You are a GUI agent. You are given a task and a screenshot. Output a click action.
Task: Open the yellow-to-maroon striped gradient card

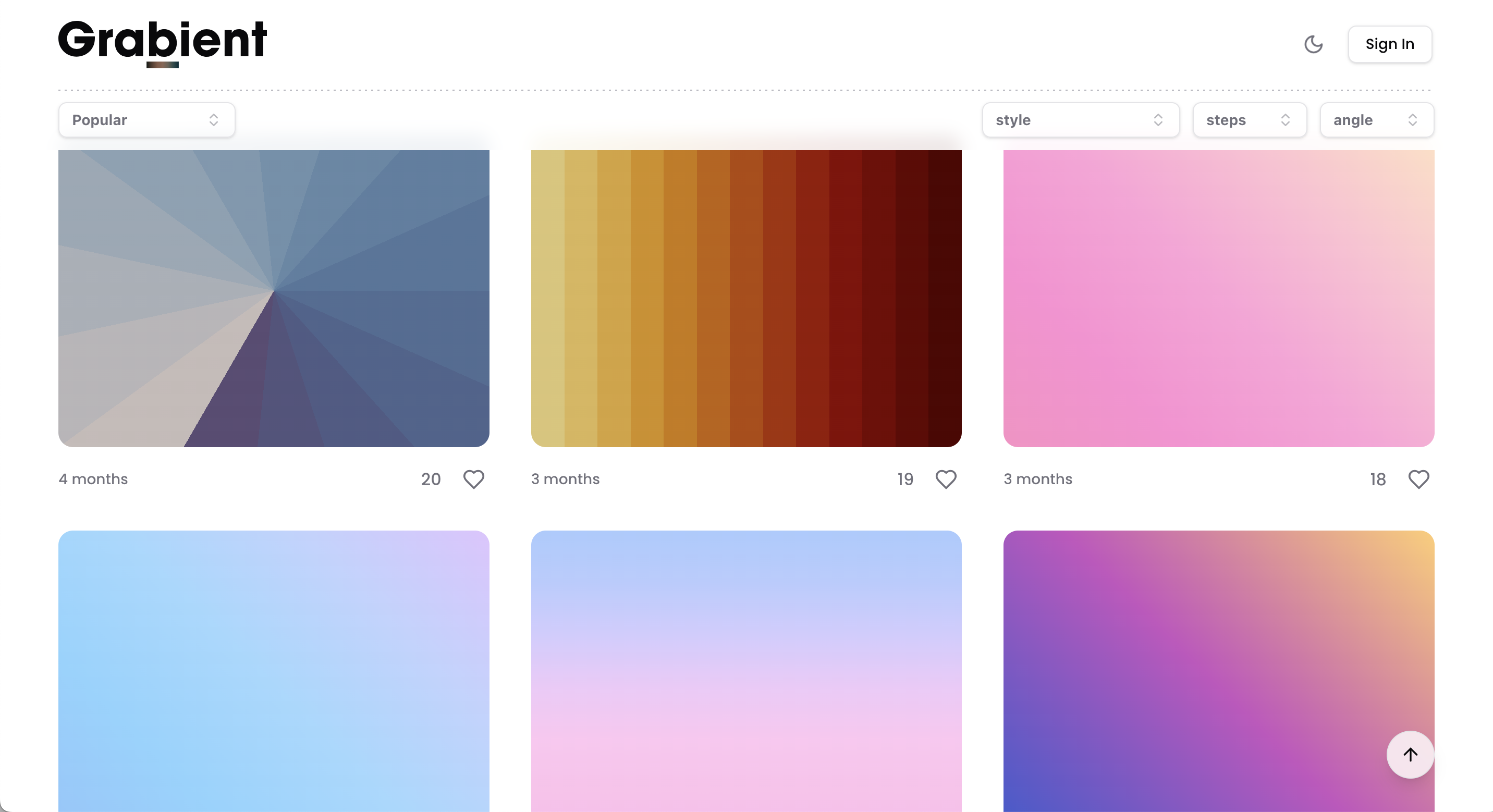pos(746,298)
